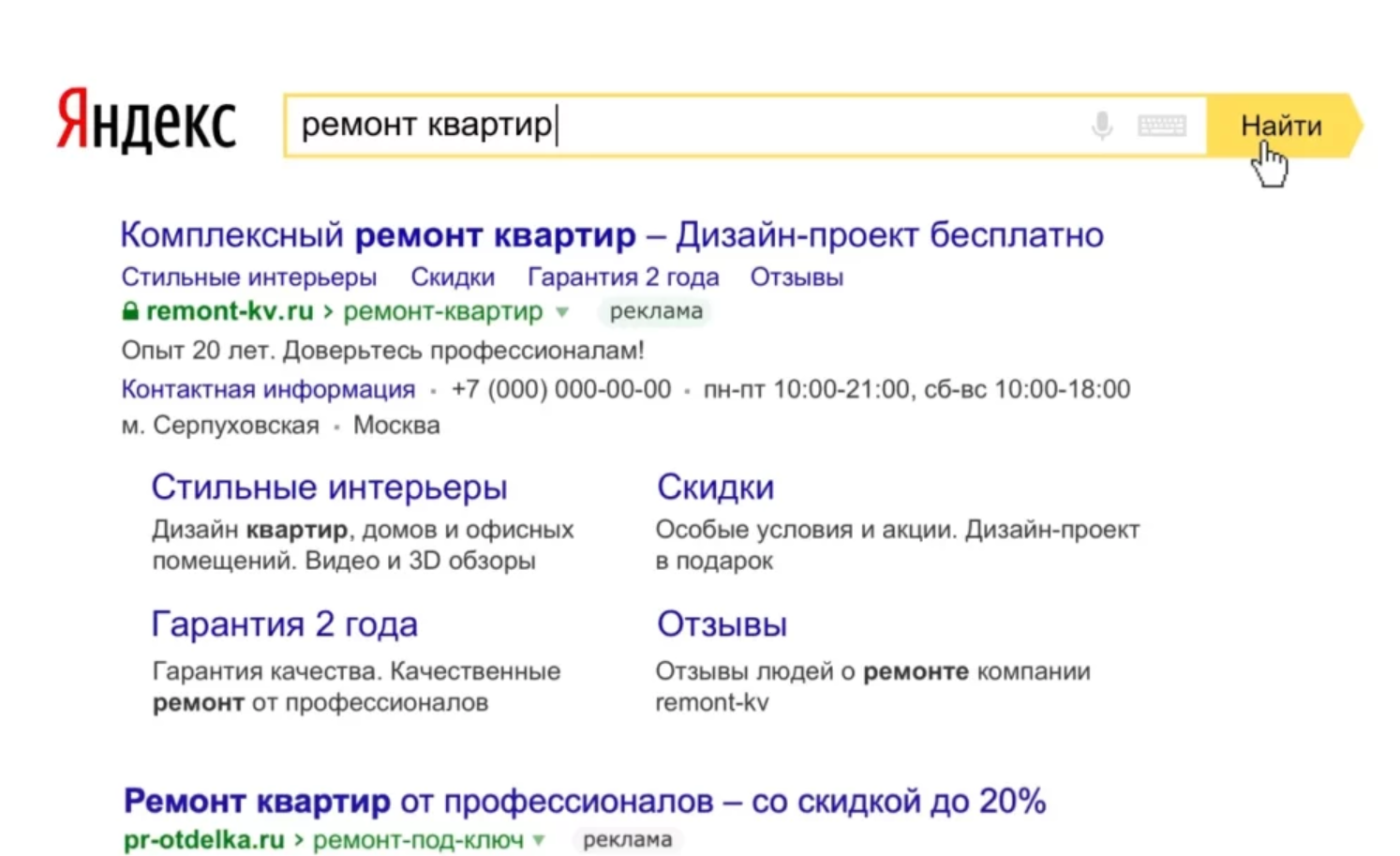Image resolution: width=1400 pixels, height=856 pixels.
Task: Expand the arrow after ремонт-квартир path
Action: (562, 312)
